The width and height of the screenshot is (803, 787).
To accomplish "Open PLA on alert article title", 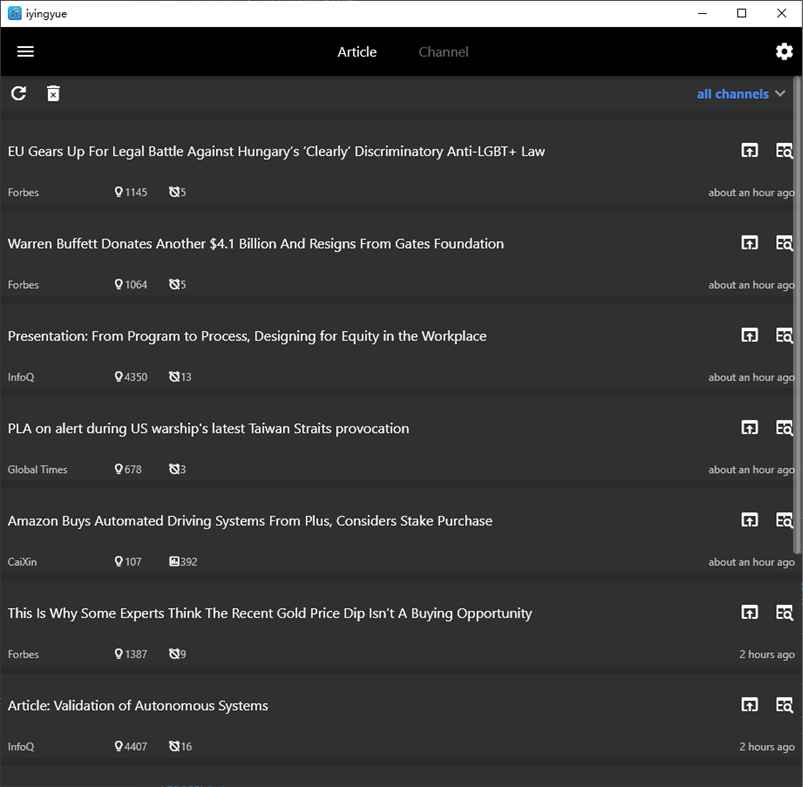I will coord(208,429).
